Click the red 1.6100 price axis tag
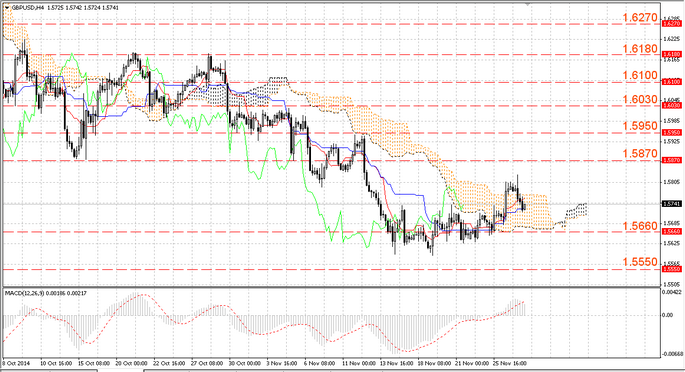 click(672, 82)
